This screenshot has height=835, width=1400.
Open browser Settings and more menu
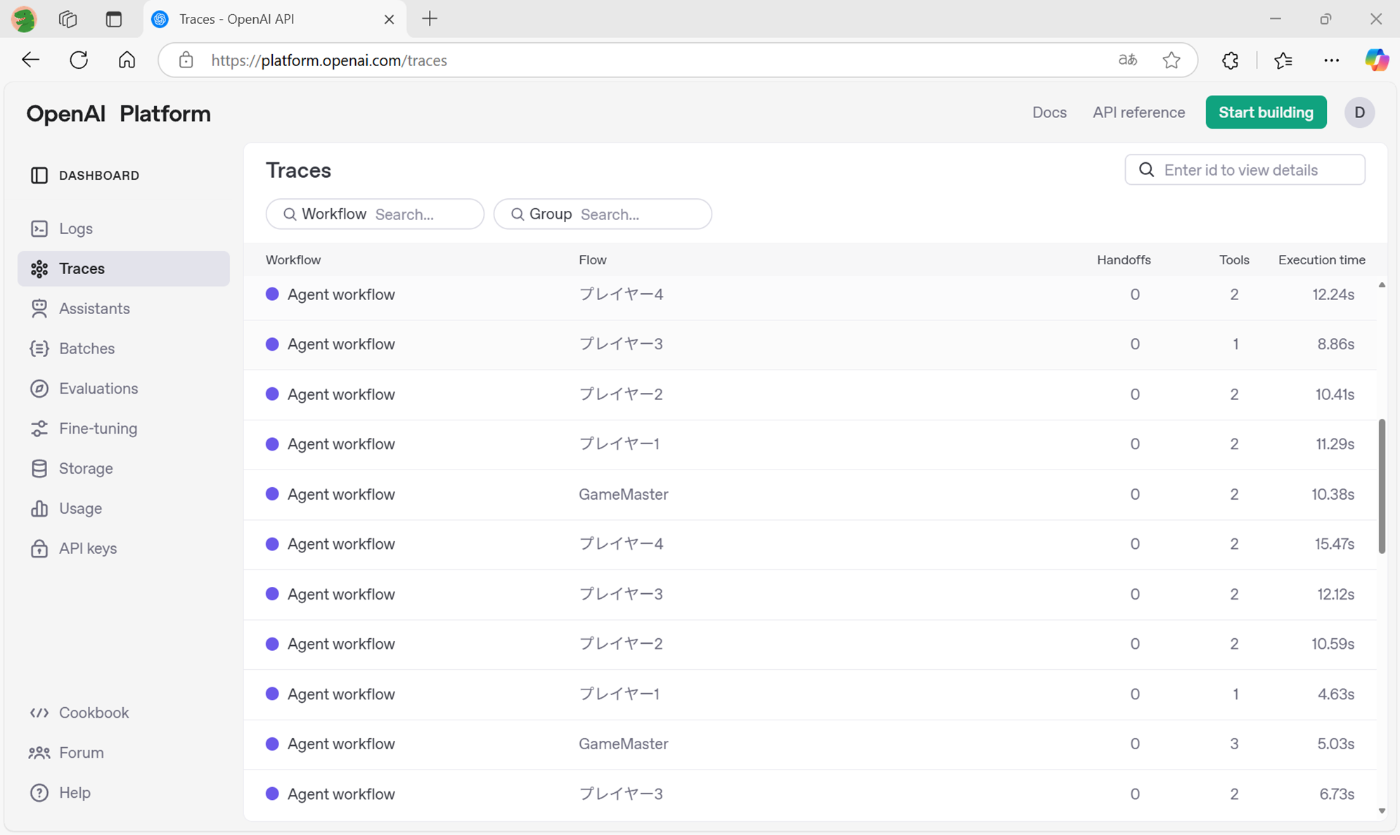pyautogui.click(x=1331, y=60)
